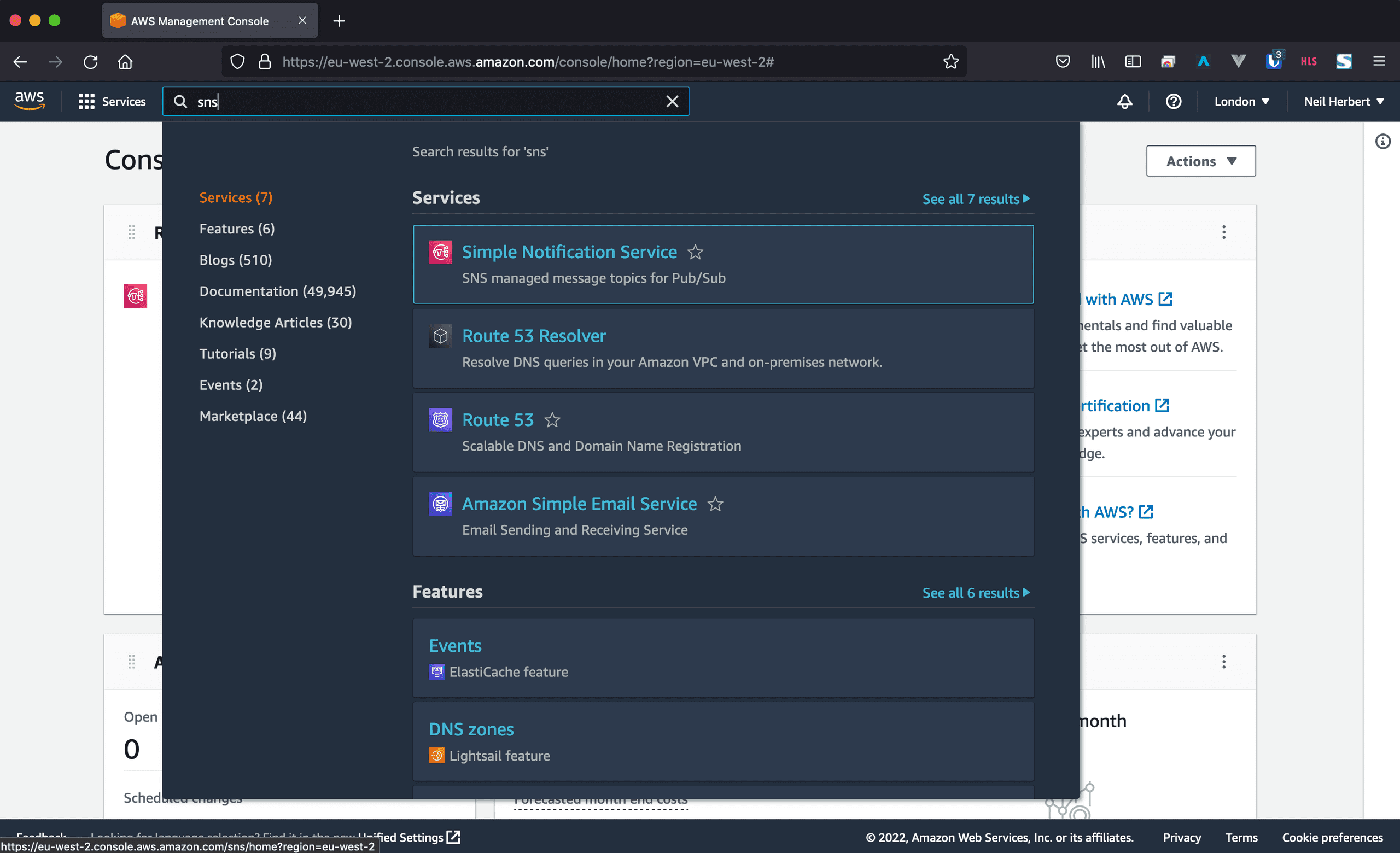The height and width of the screenshot is (853, 1400).
Task: Click the Route 53 Resolver icon
Action: pos(440,336)
